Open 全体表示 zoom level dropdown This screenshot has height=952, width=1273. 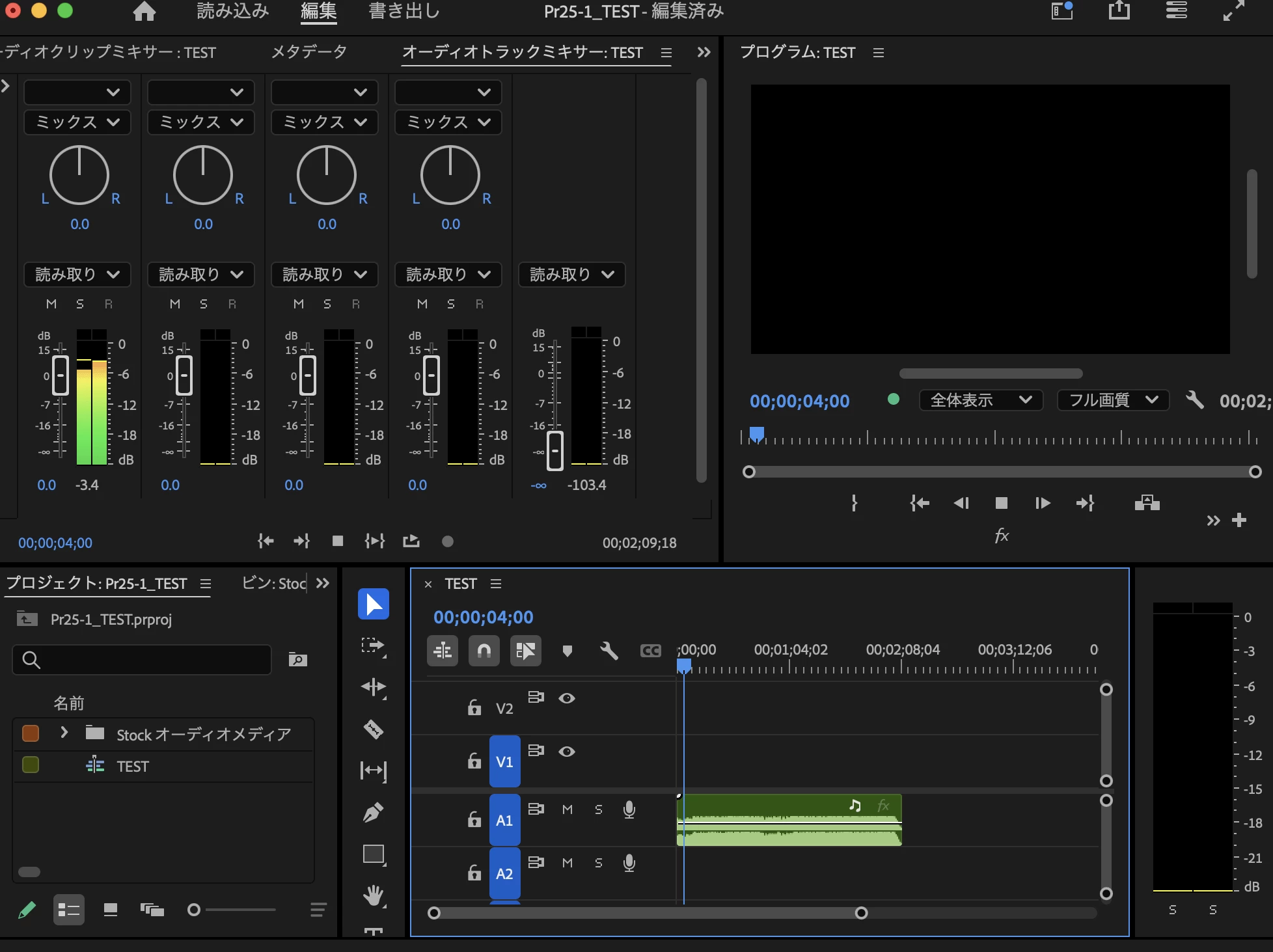(981, 400)
